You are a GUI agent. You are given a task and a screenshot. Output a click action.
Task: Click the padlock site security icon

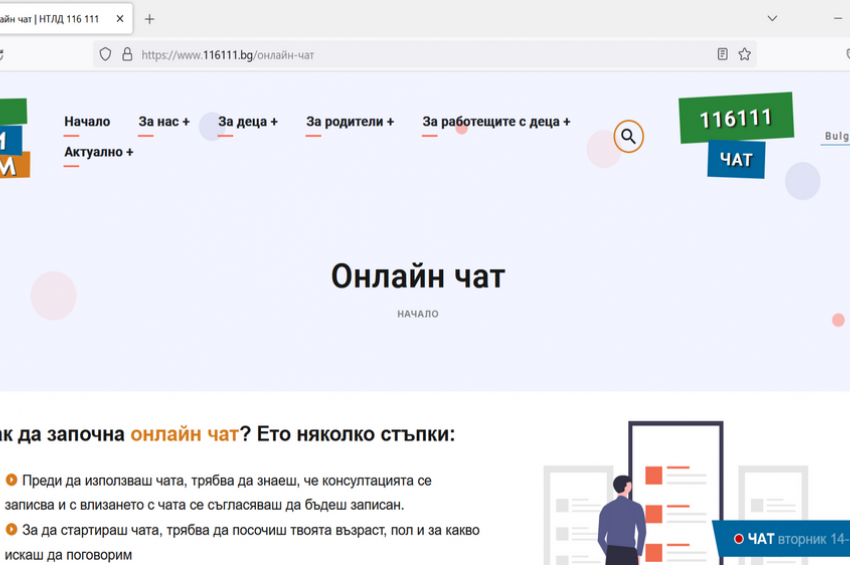[127, 55]
